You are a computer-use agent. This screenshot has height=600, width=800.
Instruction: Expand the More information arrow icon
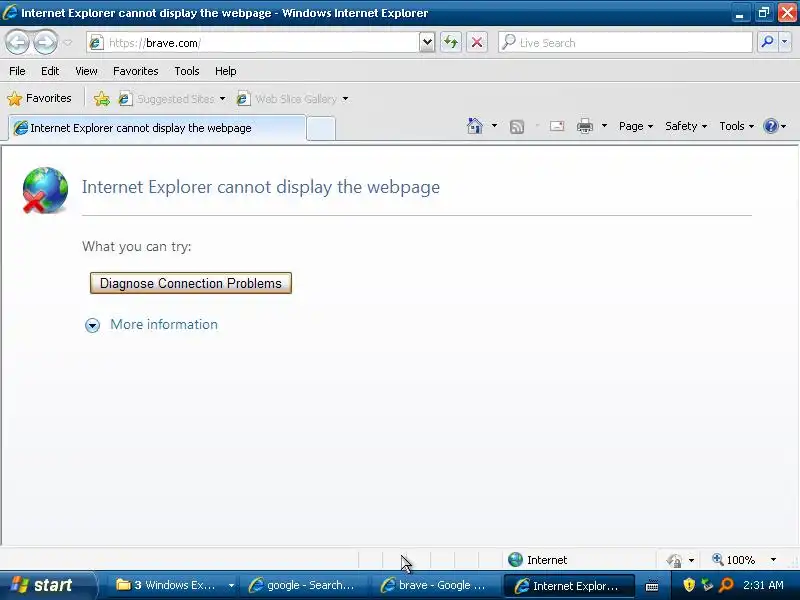point(92,325)
